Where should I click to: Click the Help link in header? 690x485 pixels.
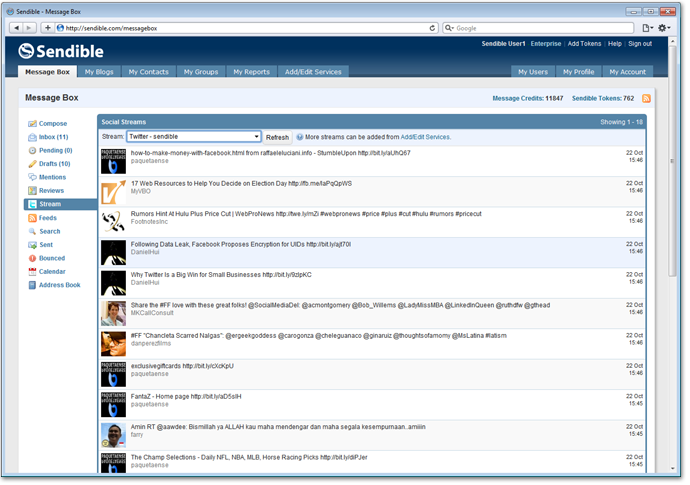coord(615,44)
